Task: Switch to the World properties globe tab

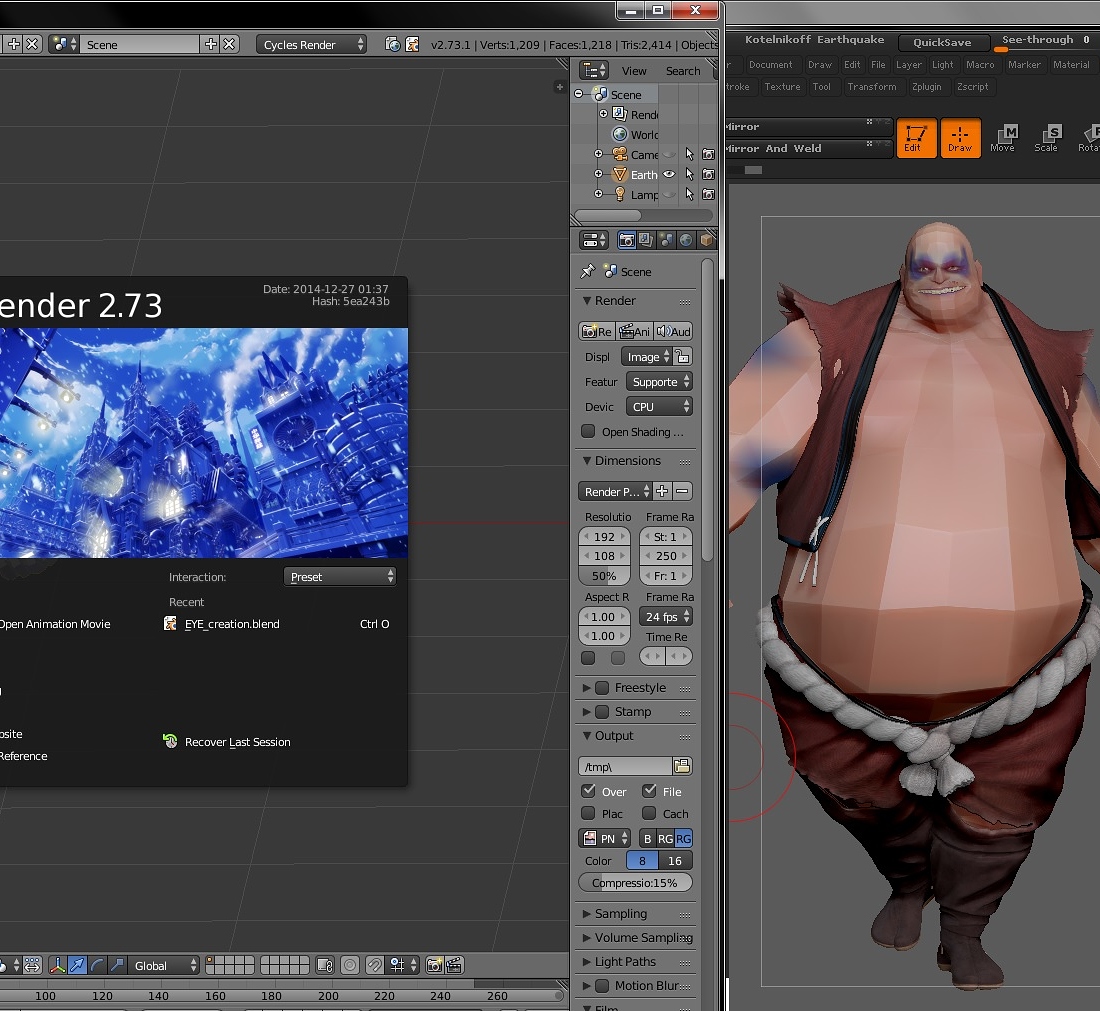Action: (x=685, y=241)
